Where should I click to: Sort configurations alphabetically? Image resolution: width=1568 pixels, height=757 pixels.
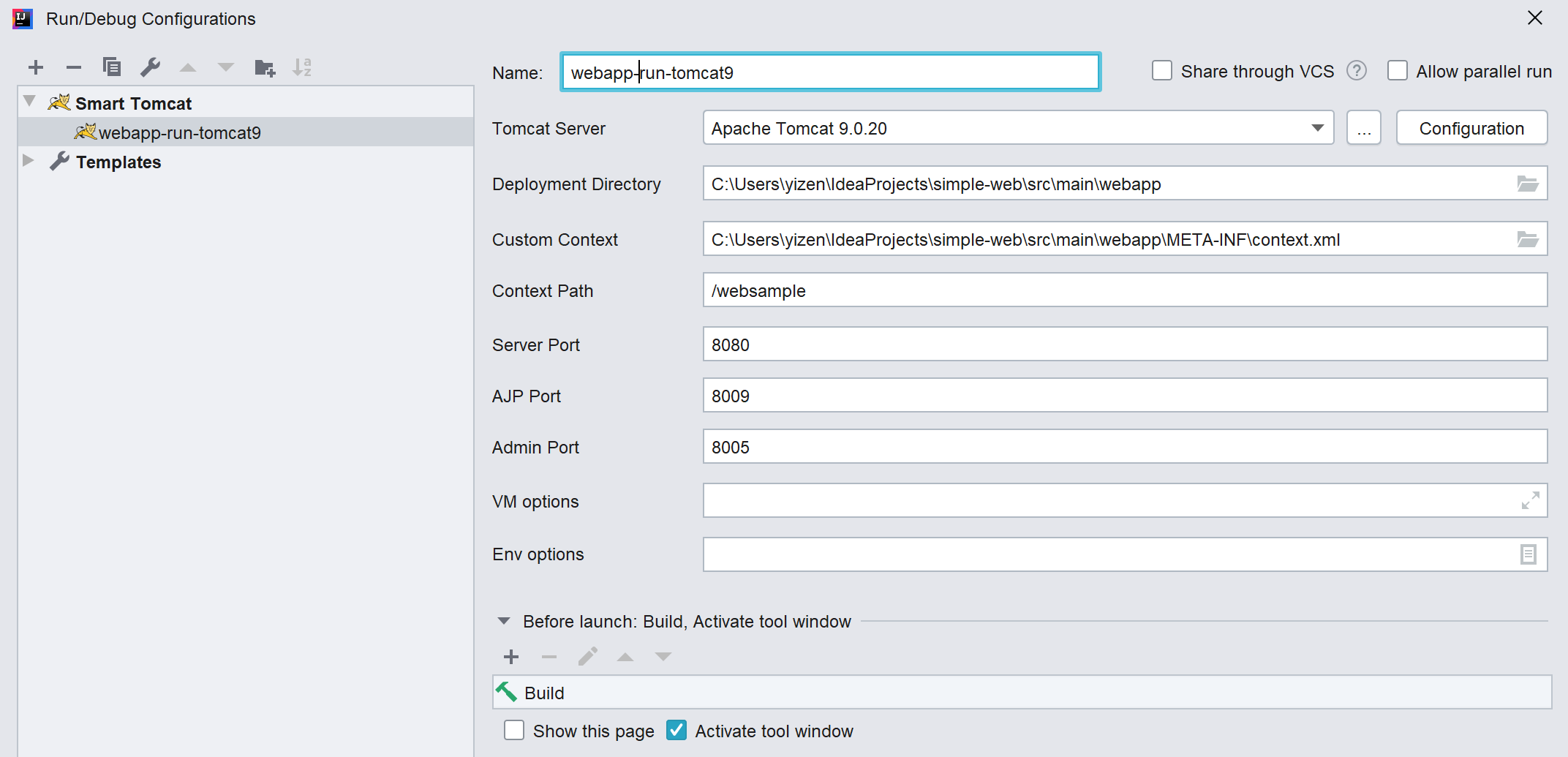pyautogui.click(x=302, y=67)
